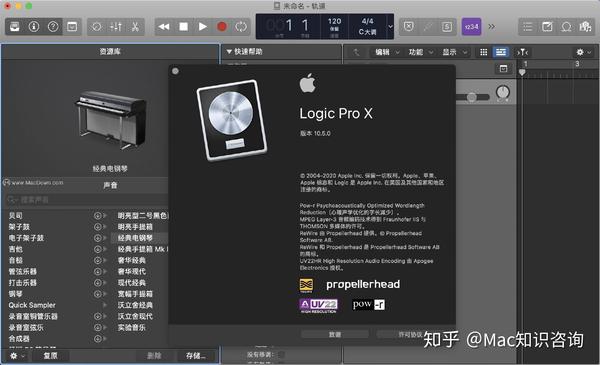Expand the 吉他 category arrow
This screenshot has width=600, height=365.
click(x=105, y=249)
